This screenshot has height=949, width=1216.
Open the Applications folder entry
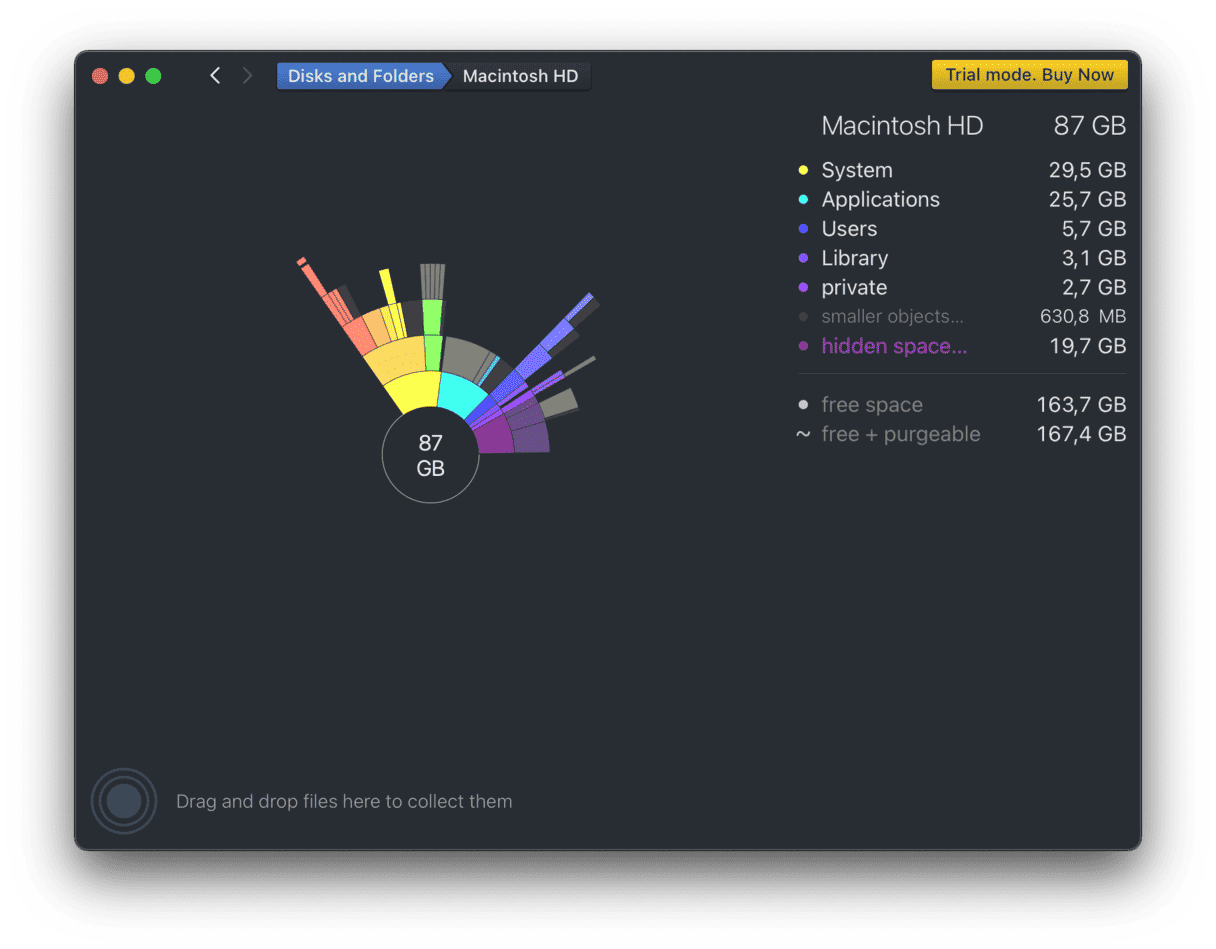(x=880, y=200)
